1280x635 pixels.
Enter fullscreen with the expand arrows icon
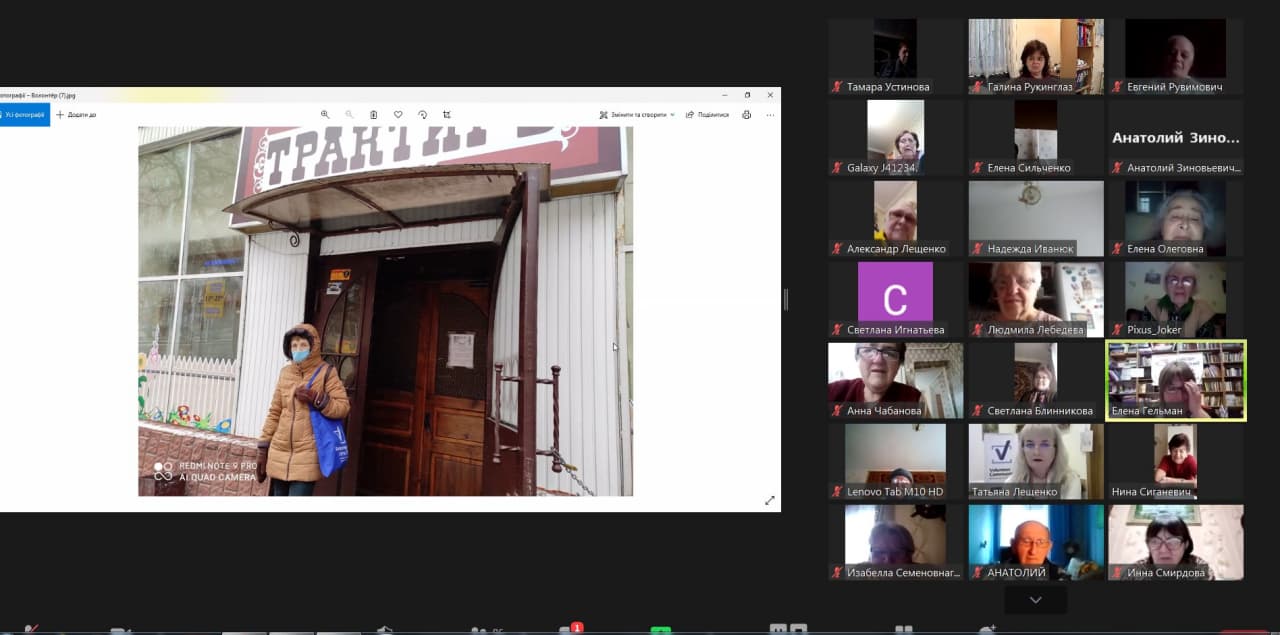(x=769, y=500)
